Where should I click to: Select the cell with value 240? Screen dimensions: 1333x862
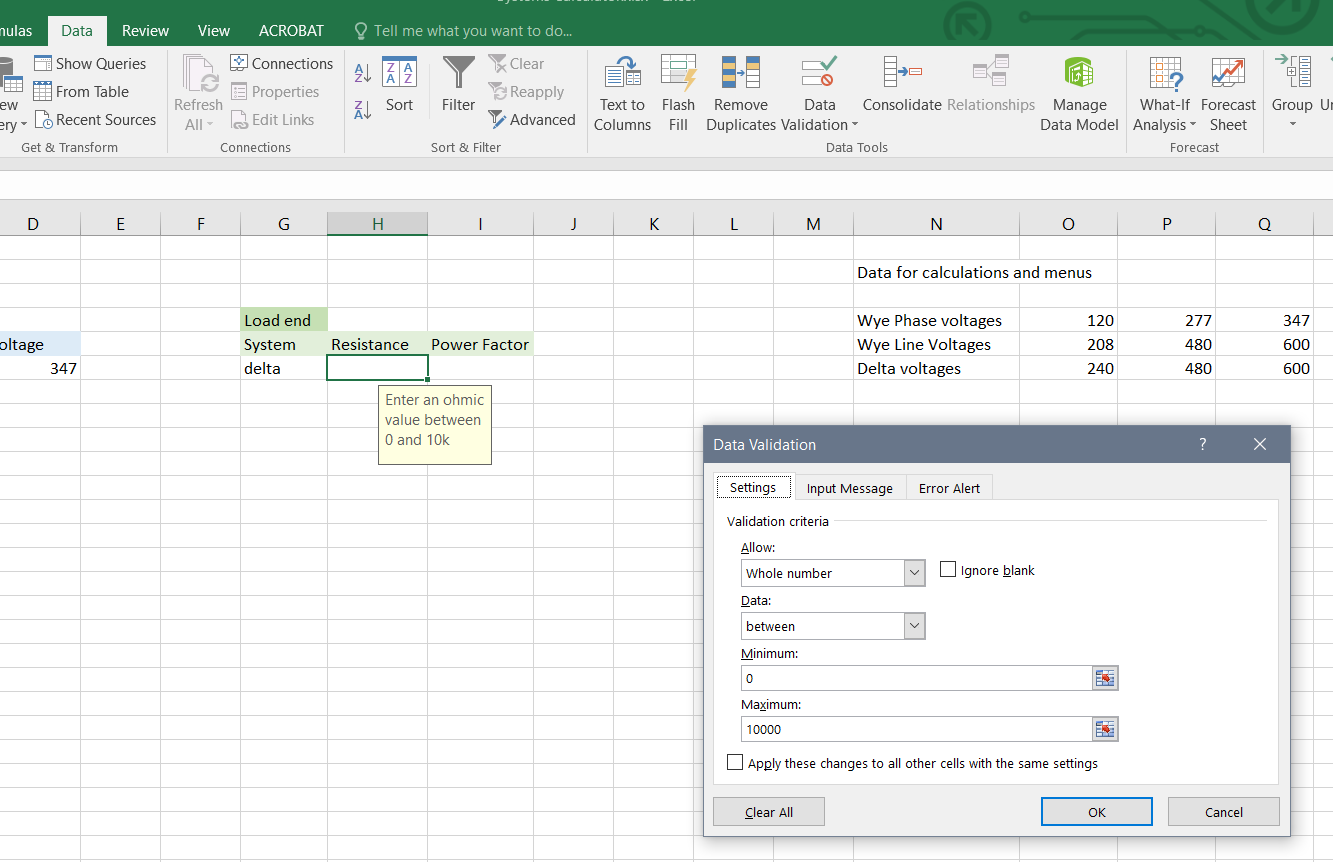pyautogui.click(x=1069, y=368)
